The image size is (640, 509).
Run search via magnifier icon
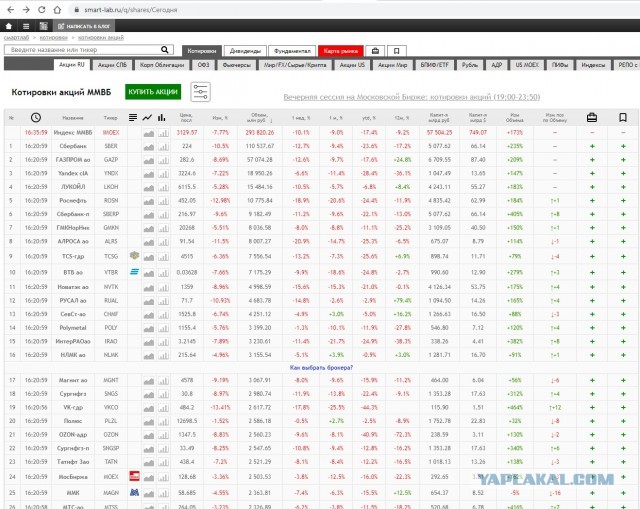point(164,50)
